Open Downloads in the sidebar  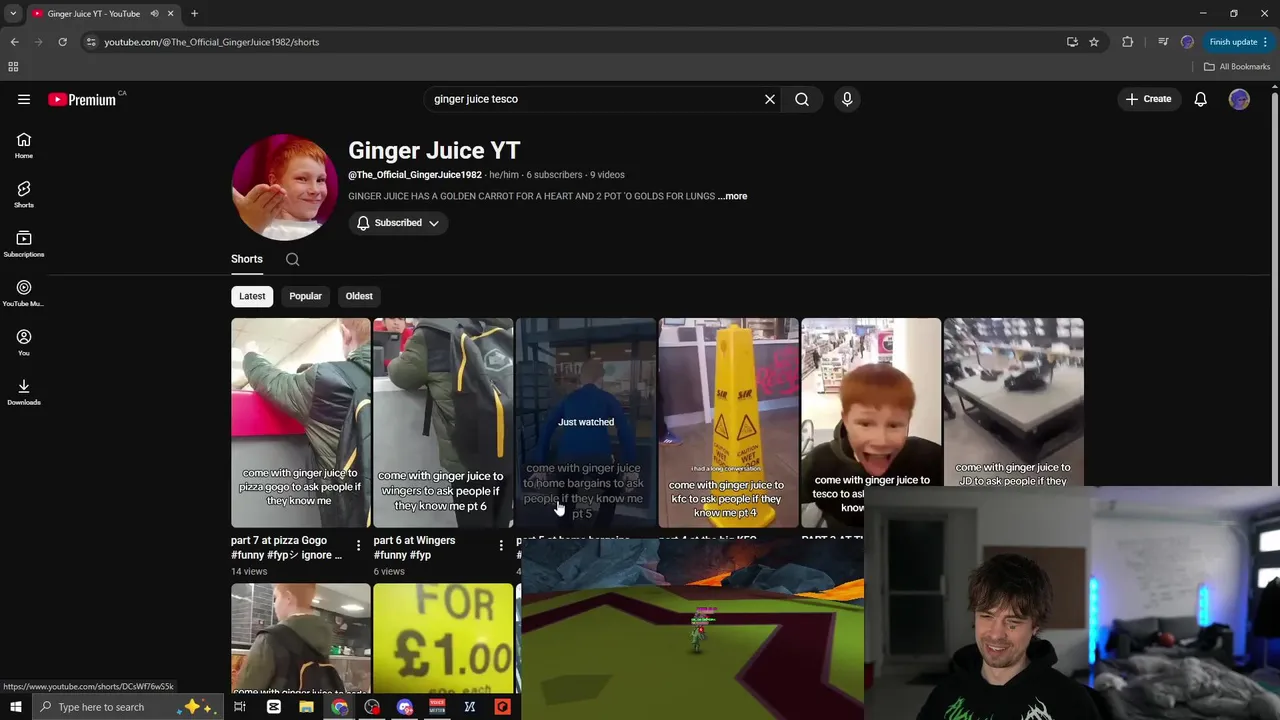(x=24, y=392)
